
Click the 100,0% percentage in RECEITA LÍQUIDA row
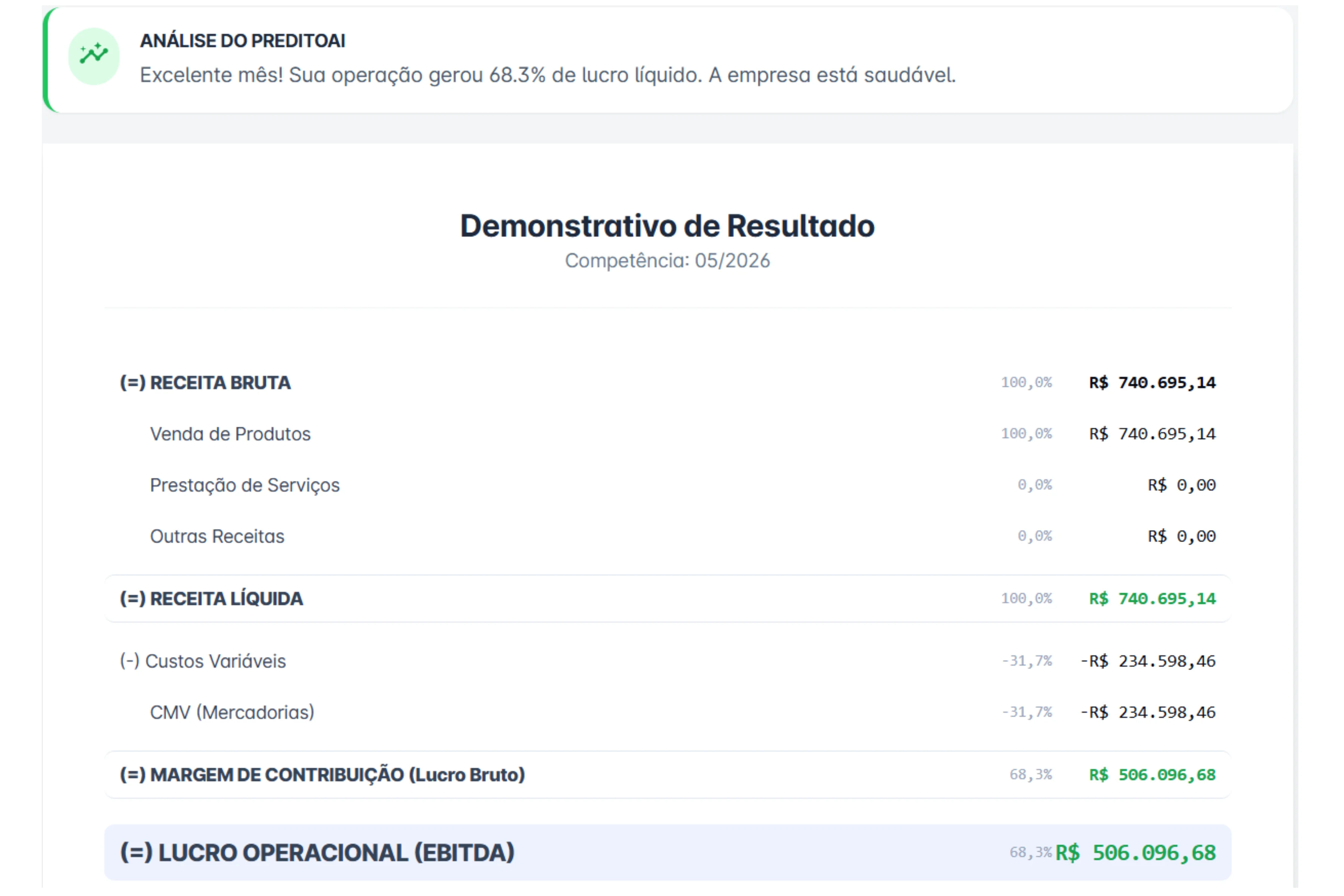point(1026,599)
